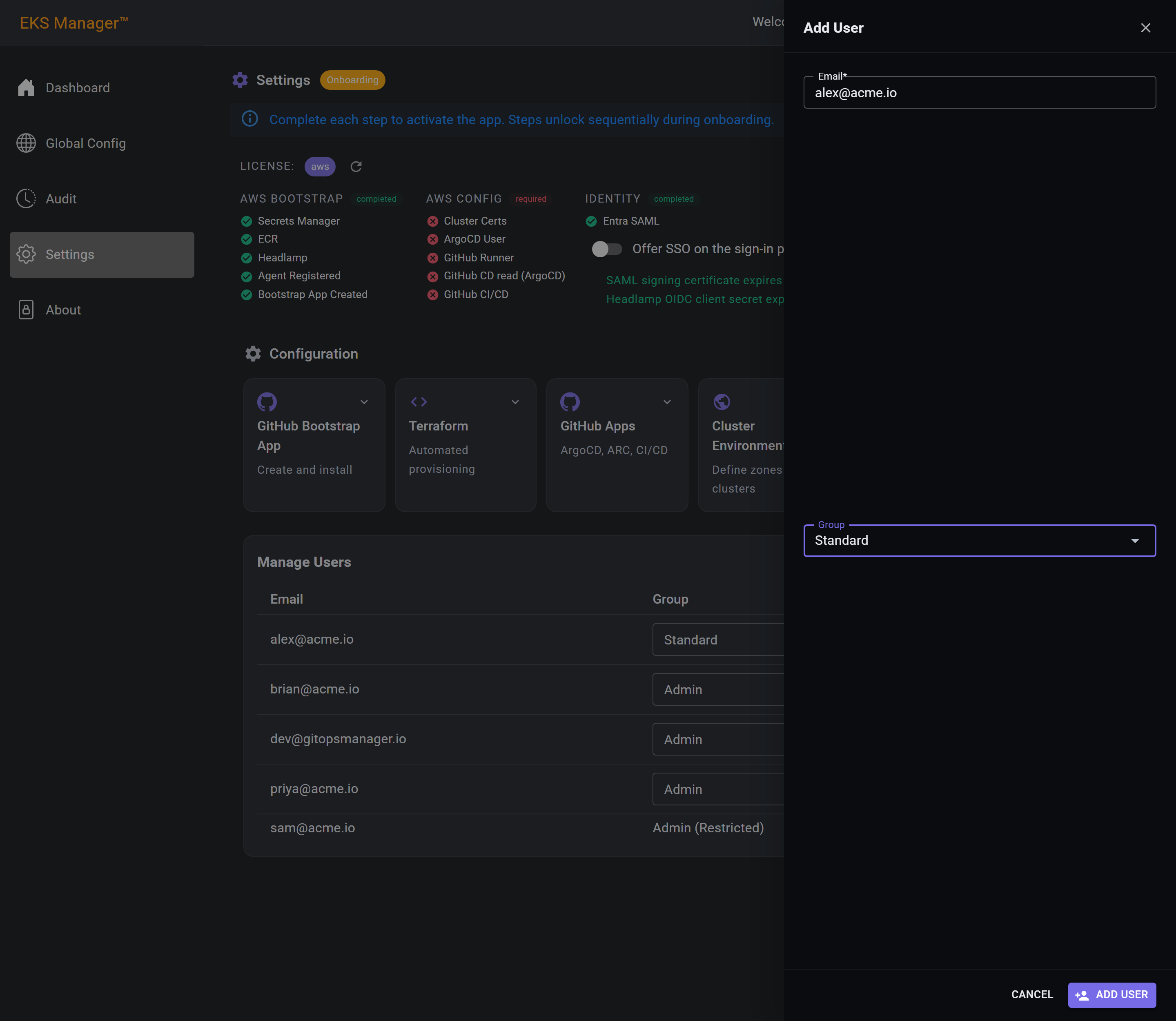Click the priya@acme.io email cell
Screen dimensions: 1176x1021
[x=314, y=789]
